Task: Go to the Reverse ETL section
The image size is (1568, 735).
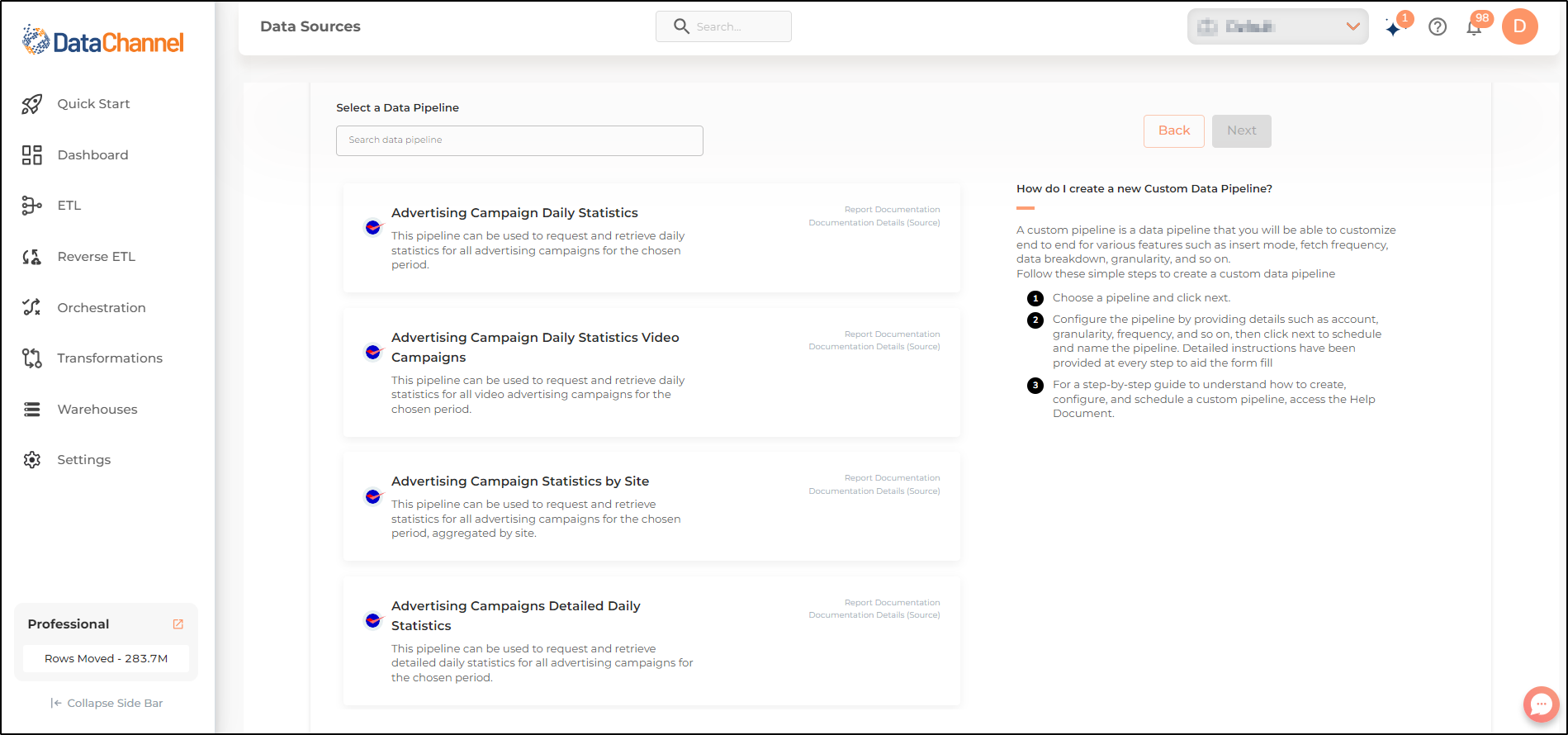Action: click(96, 257)
